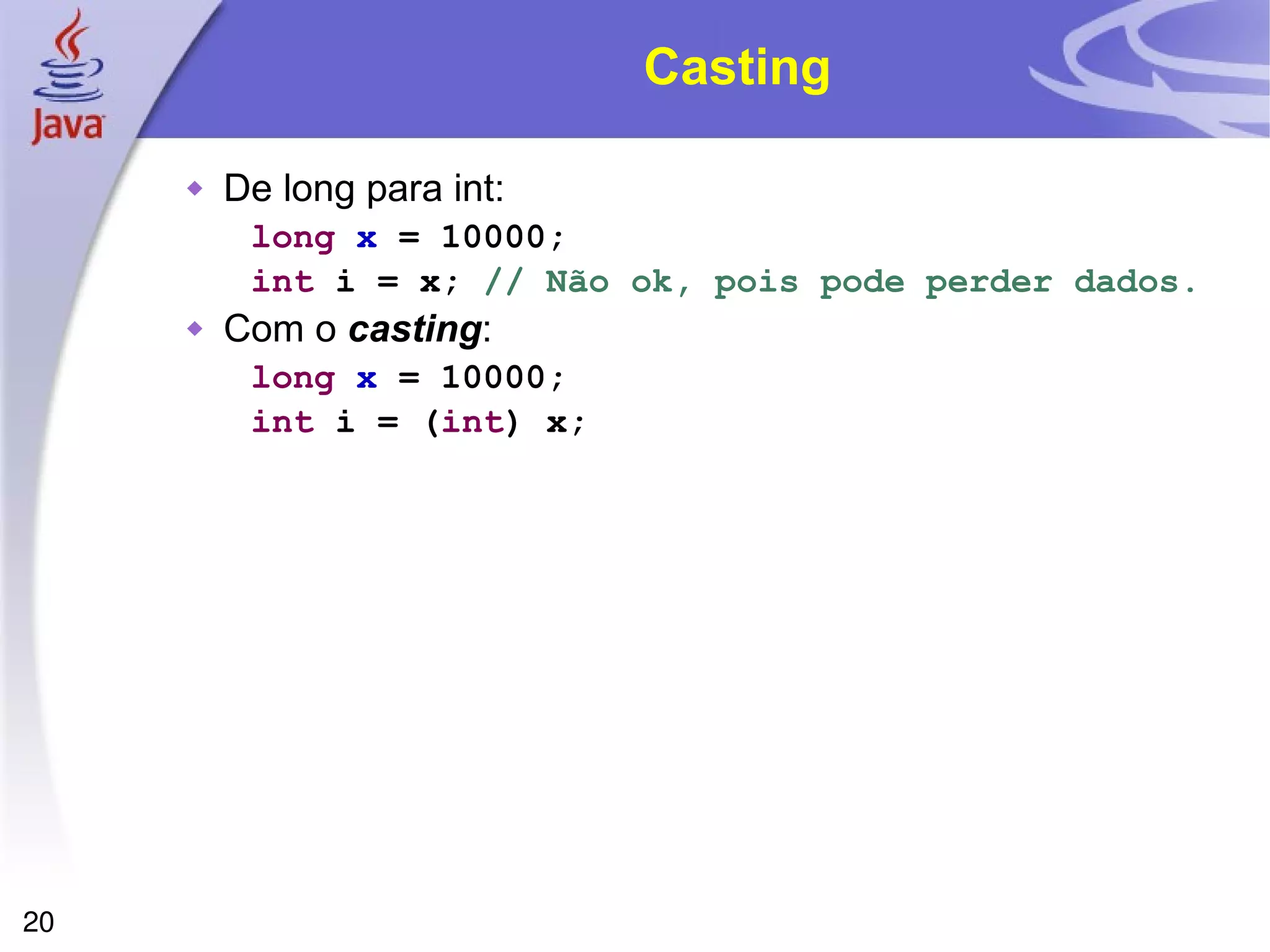Click the bullet diamond before "Com o casting:"
Screen dimensions: 1270x952
(x=195, y=328)
